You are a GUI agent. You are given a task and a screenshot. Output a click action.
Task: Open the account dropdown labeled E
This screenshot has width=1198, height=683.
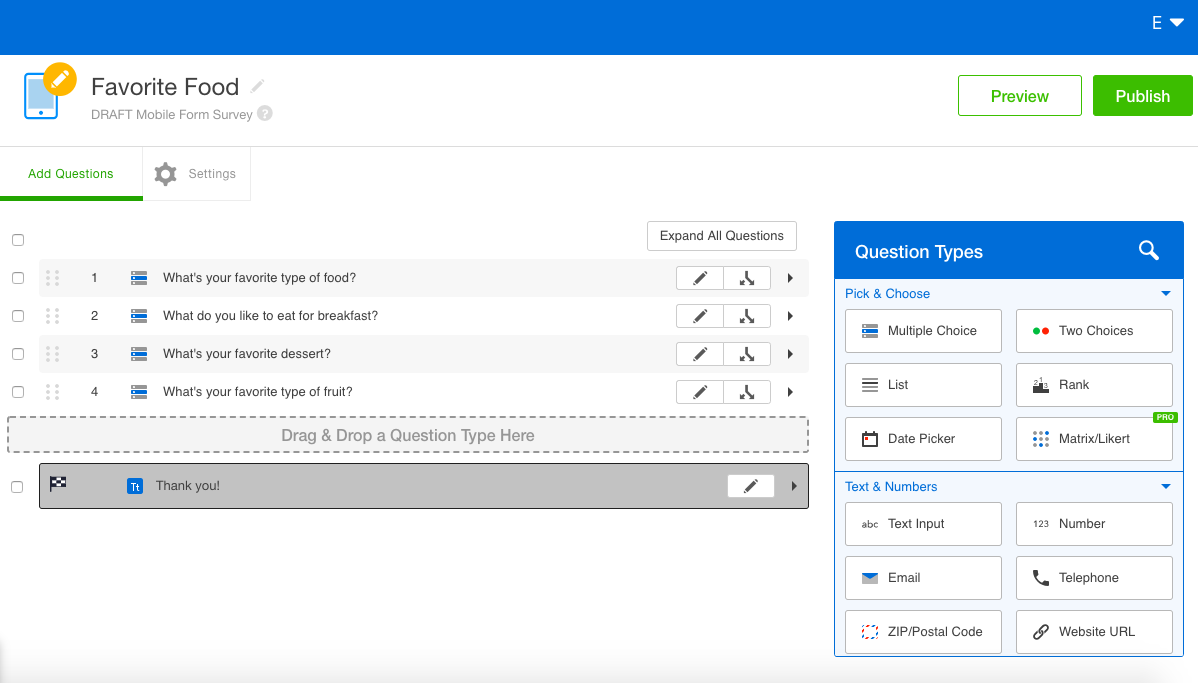click(1167, 23)
